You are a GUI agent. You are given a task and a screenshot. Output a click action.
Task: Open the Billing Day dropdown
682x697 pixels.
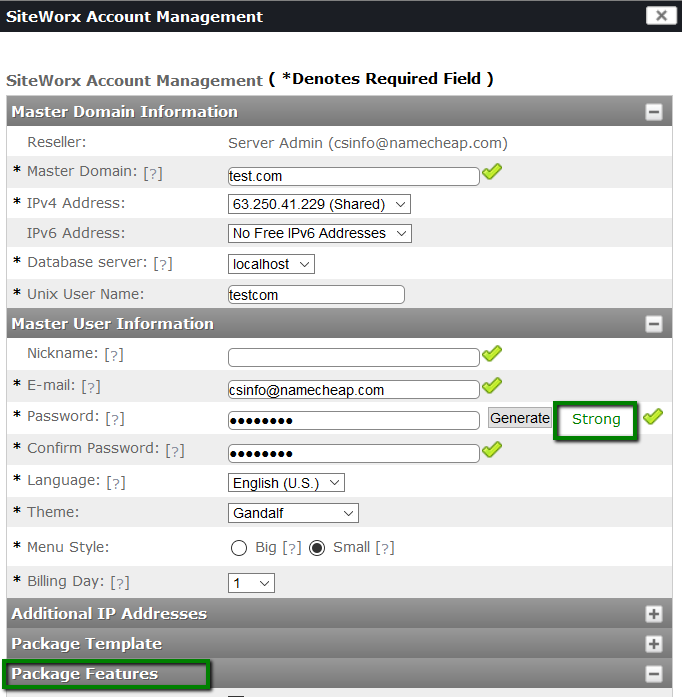tap(251, 583)
